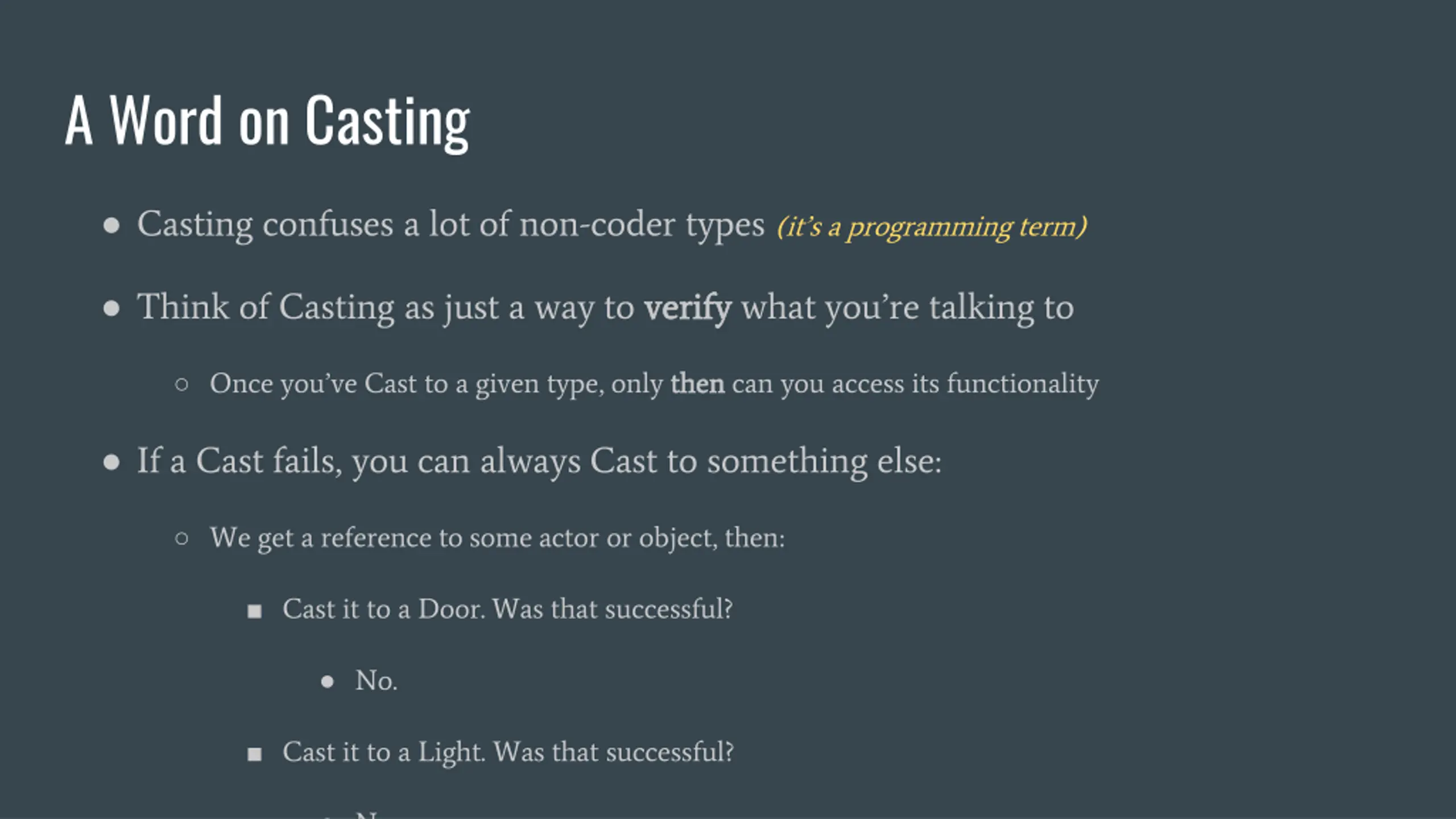Click 'Cast it to a Light. Was that successful?'
1456x819 pixels.
[x=508, y=752]
